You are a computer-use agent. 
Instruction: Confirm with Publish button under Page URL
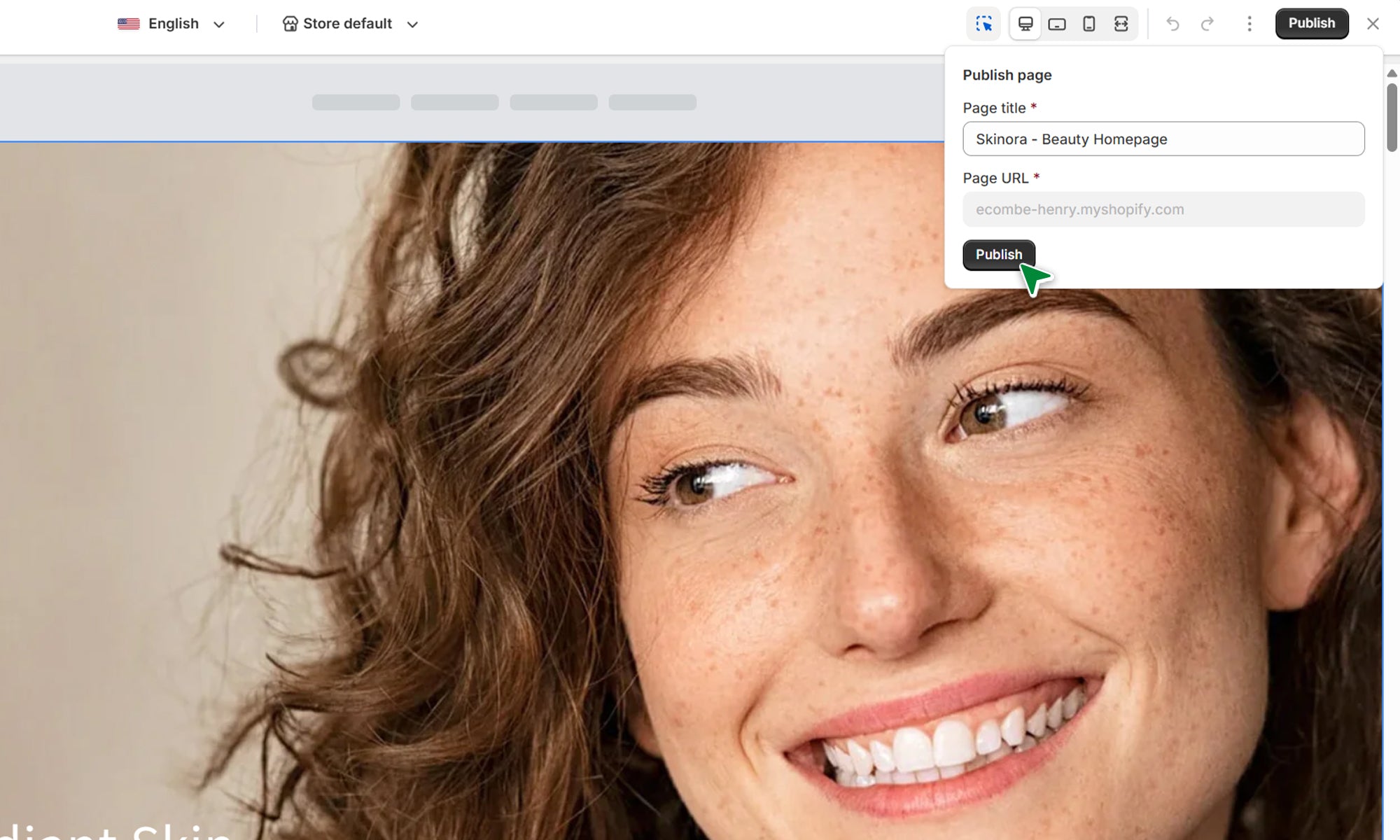998,255
